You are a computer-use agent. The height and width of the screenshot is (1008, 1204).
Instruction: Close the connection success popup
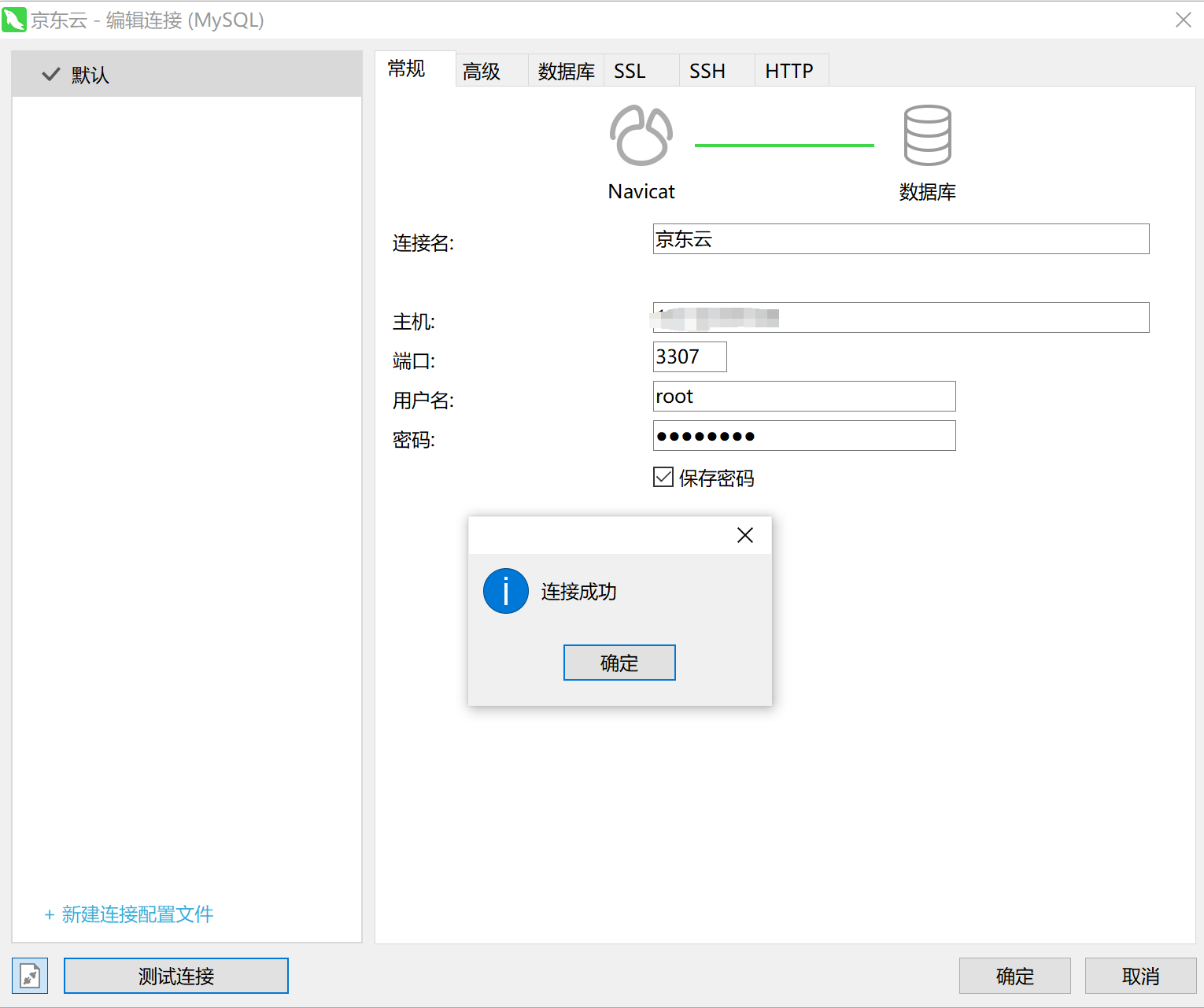744,535
